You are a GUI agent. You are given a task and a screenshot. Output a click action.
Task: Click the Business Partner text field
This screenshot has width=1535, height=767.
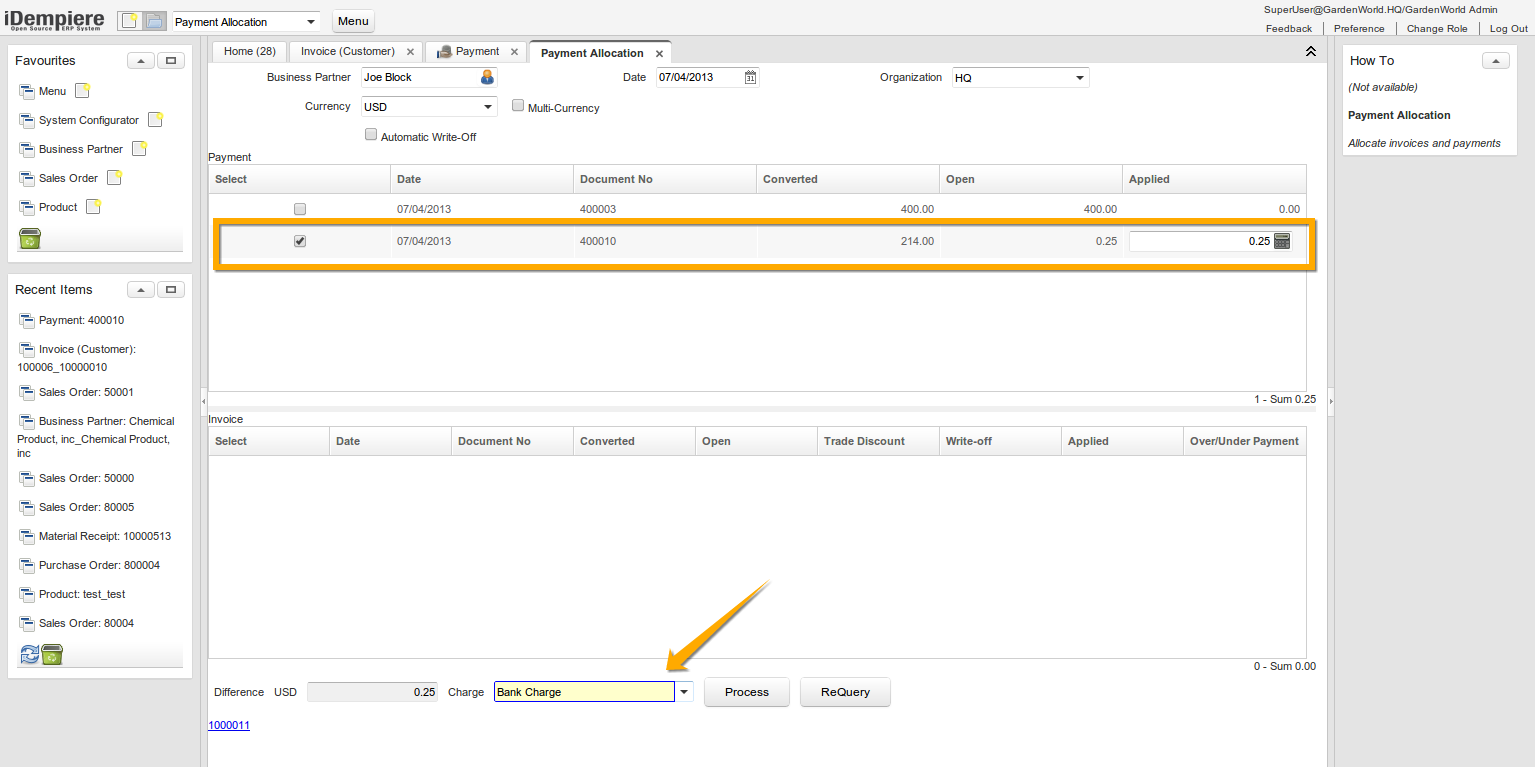(419, 77)
